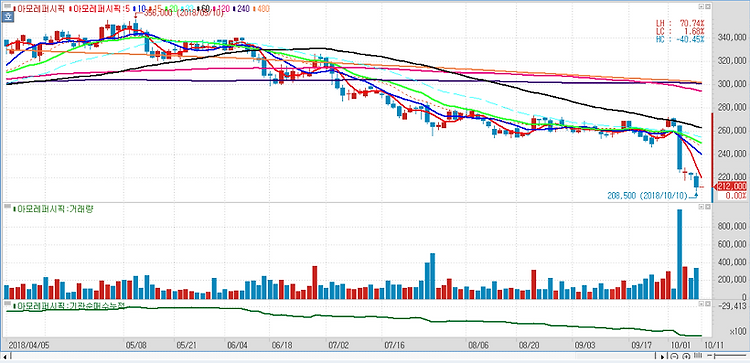
Task: Select the 15-day moving average legend
Action: point(155,9)
